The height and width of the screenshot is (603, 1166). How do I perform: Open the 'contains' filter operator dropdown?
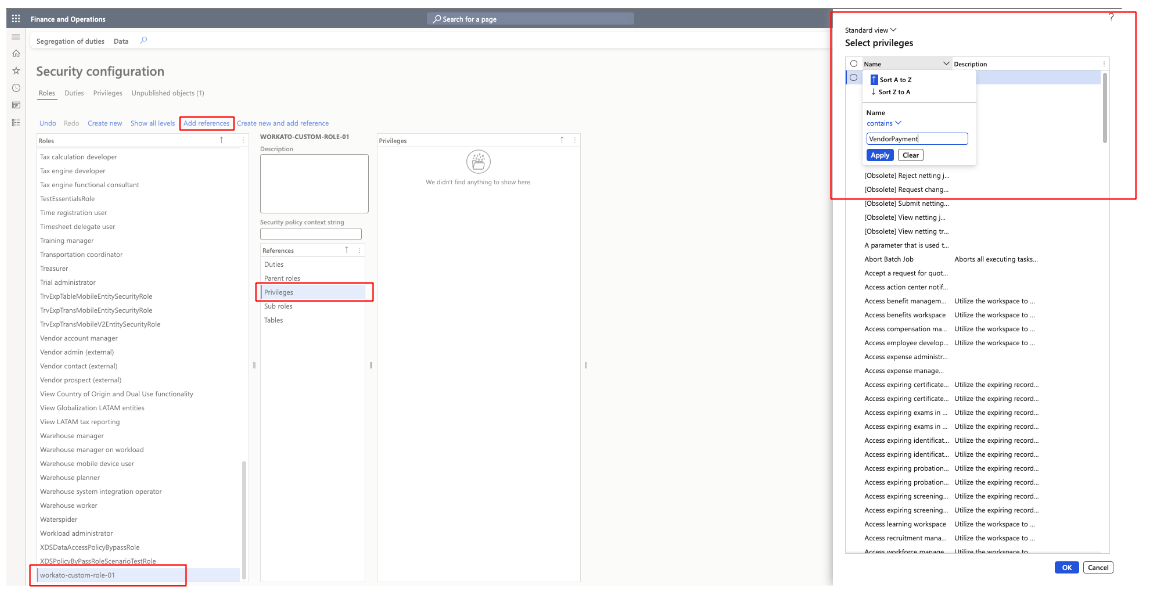[884, 123]
